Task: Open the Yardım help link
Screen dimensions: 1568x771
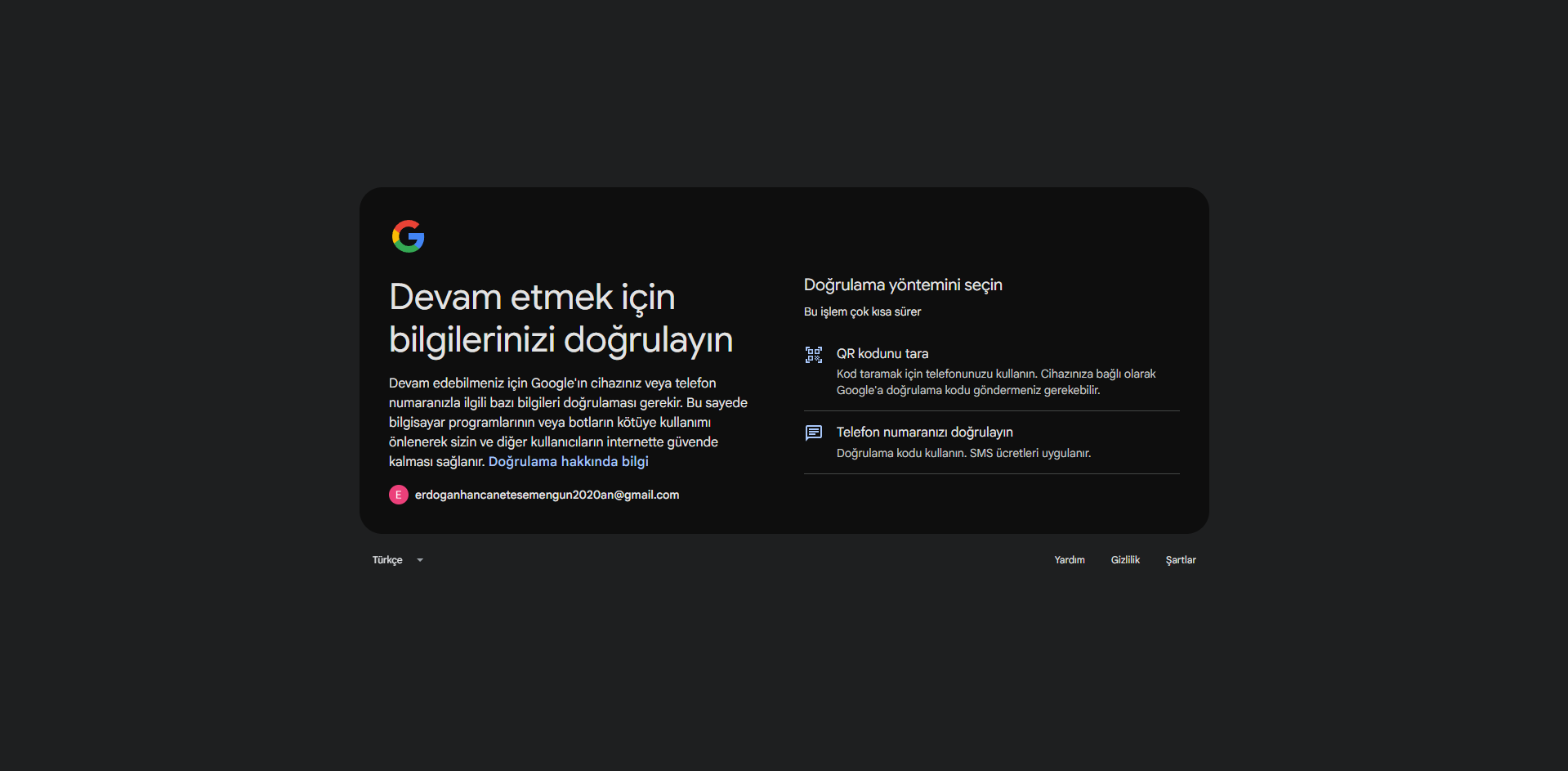Action: pyautogui.click(x=1069, y=560)
